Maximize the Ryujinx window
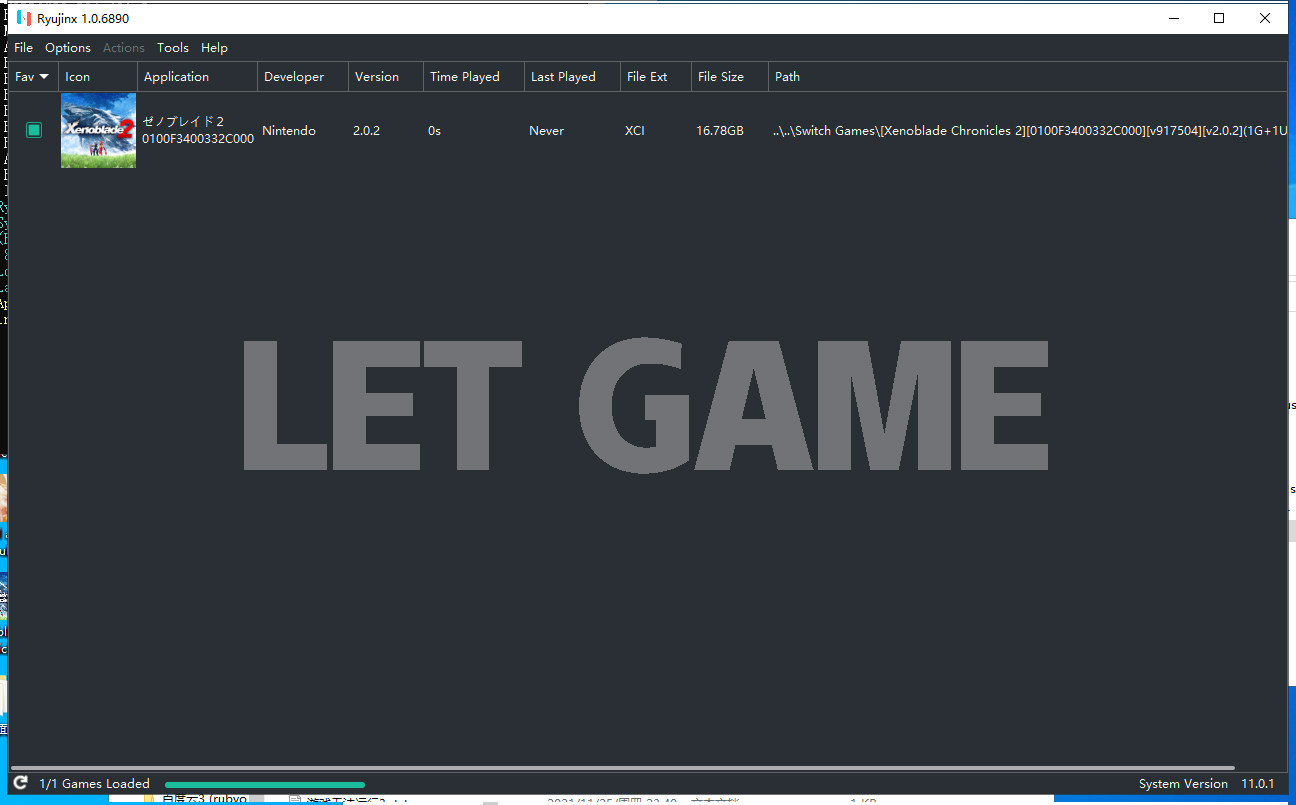Screen dimensions: 1296x805 (x=1219, y=18)
